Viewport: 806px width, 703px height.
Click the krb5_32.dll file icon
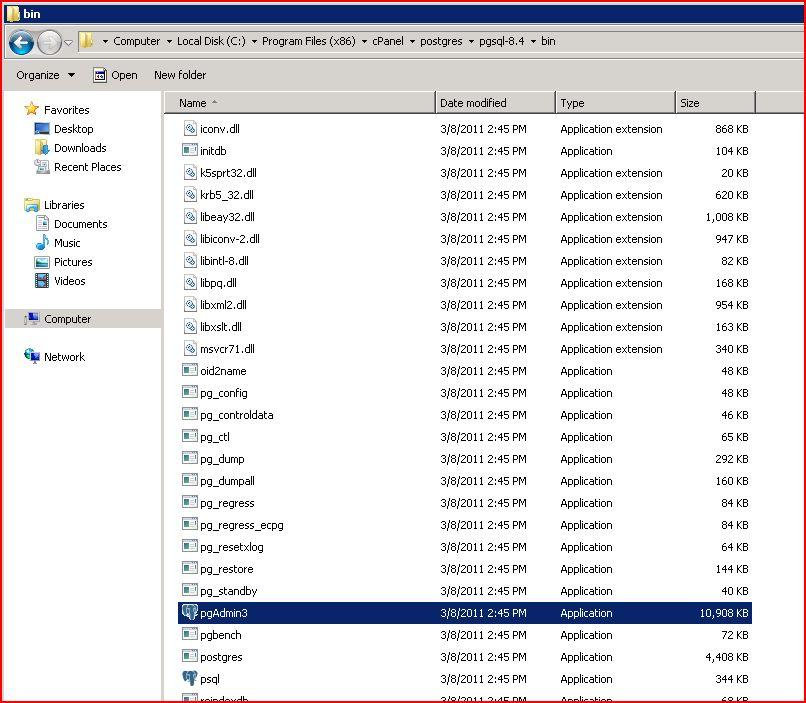point(190,194)
